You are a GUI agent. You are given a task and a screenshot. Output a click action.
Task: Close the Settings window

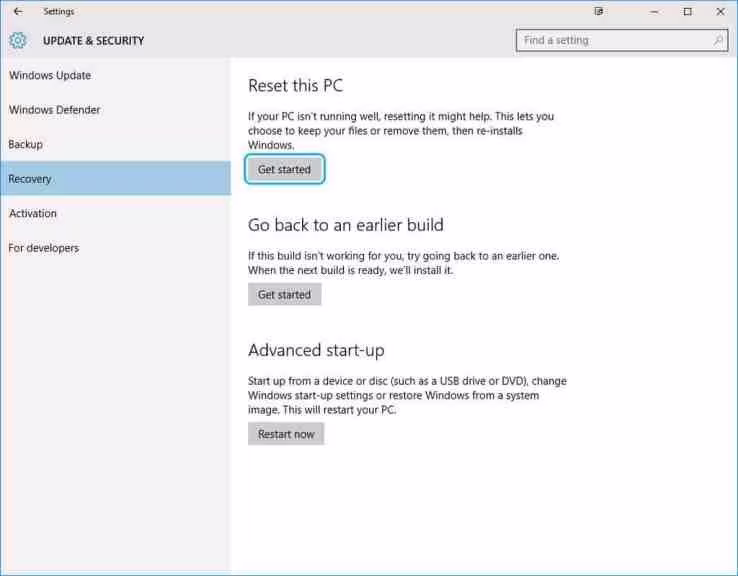point(721,11)
